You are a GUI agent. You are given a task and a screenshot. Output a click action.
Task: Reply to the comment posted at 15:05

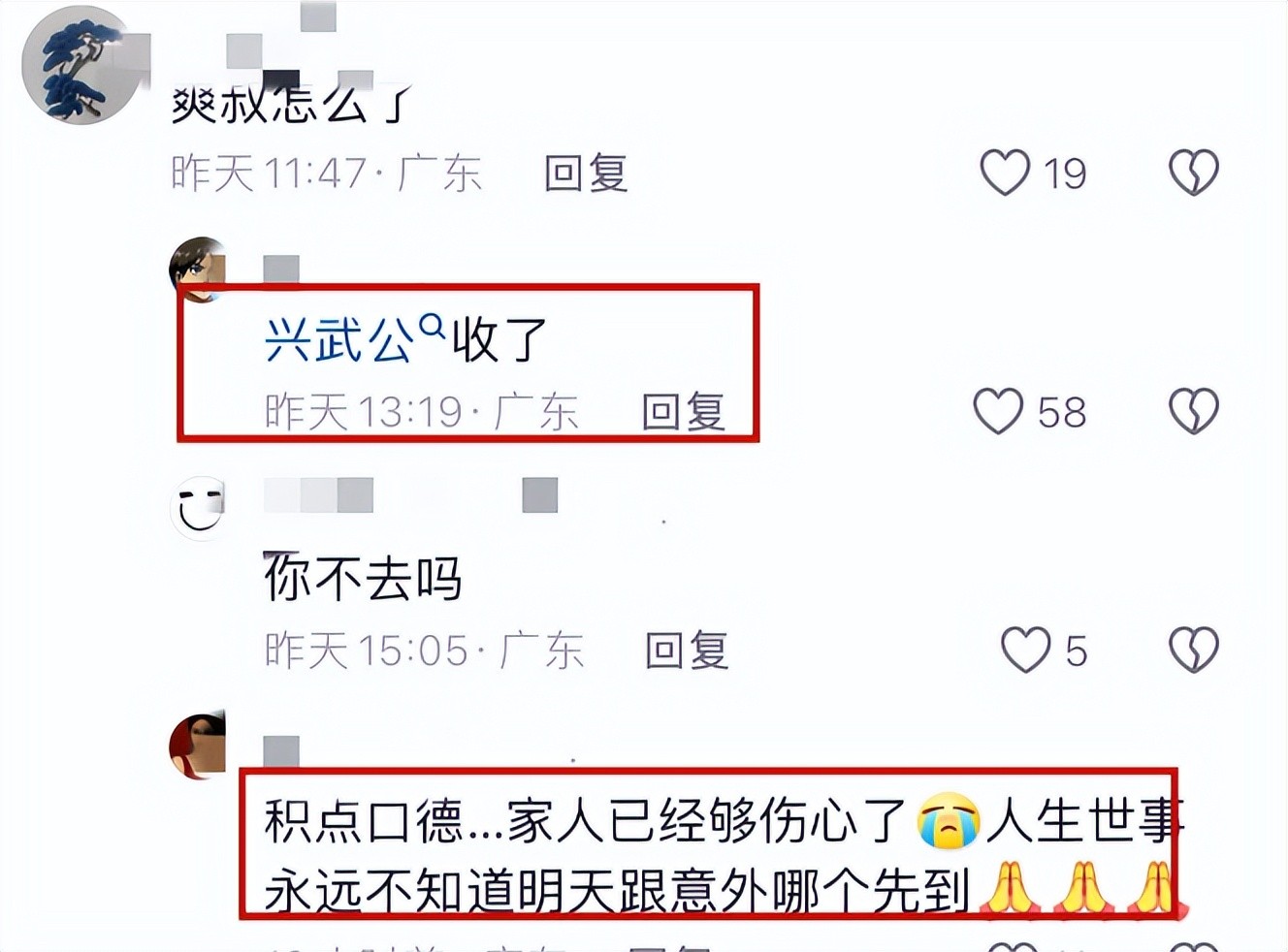point(687,651)
